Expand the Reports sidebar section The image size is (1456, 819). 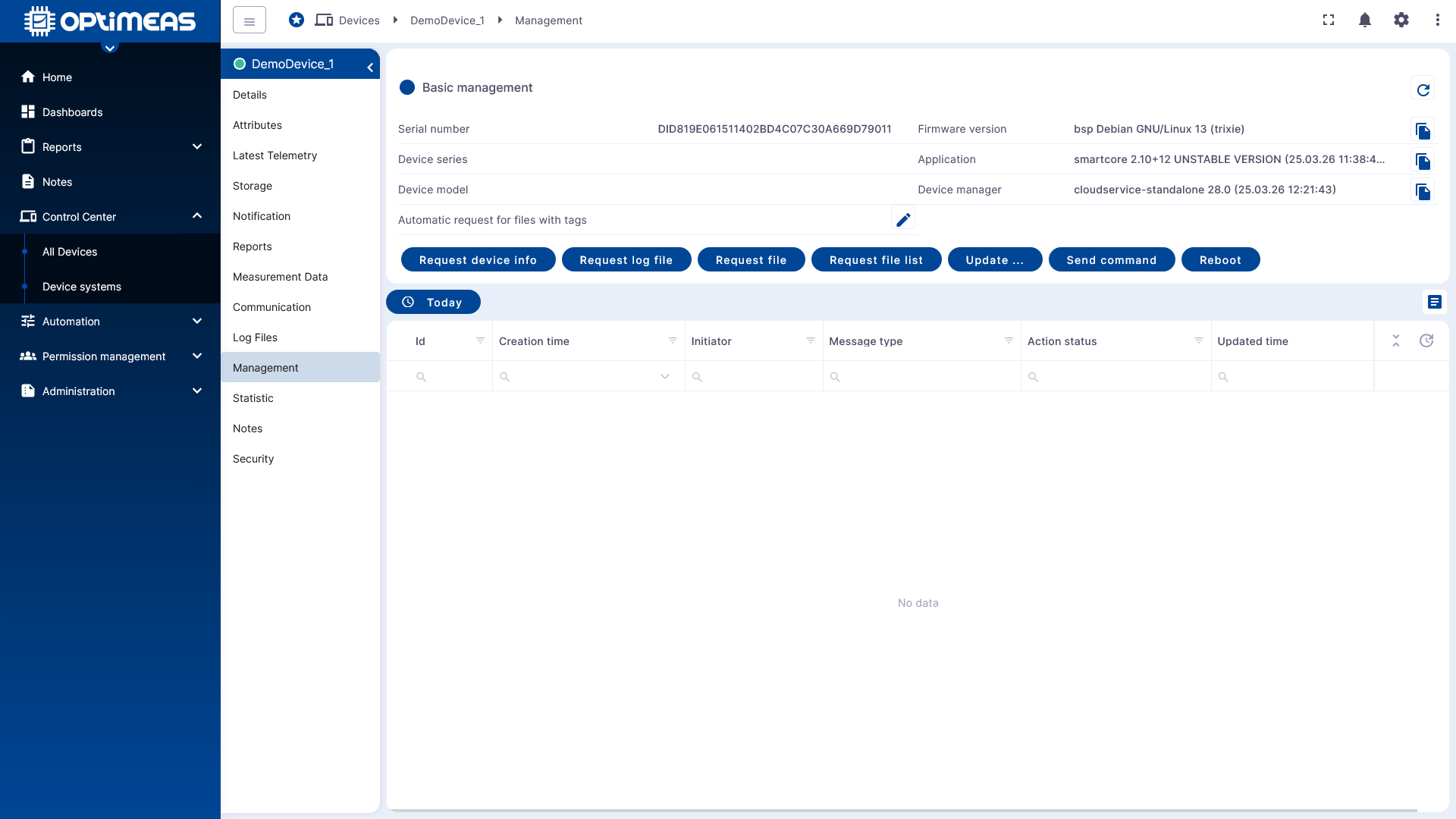(197, 146)
